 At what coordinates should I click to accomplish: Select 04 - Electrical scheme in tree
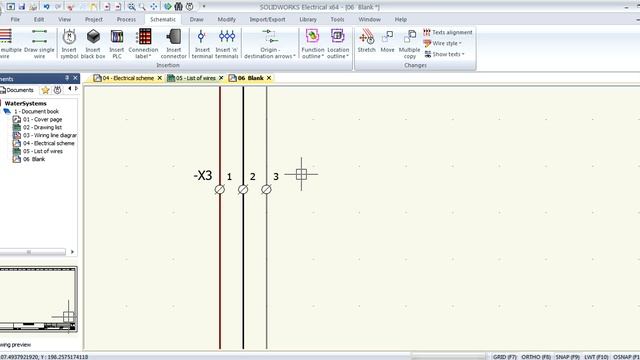point(44,143)
